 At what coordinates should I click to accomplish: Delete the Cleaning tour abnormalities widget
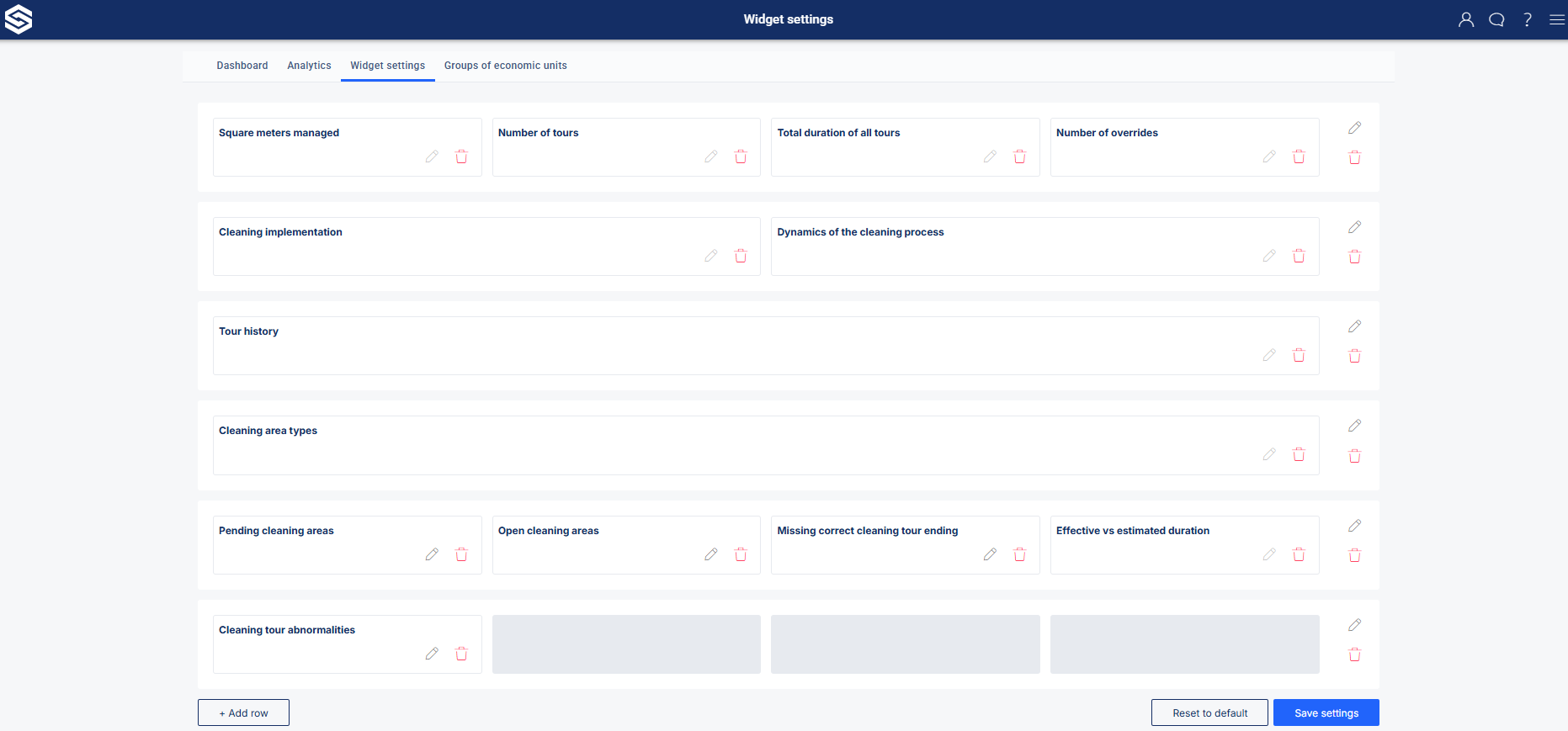461,654
